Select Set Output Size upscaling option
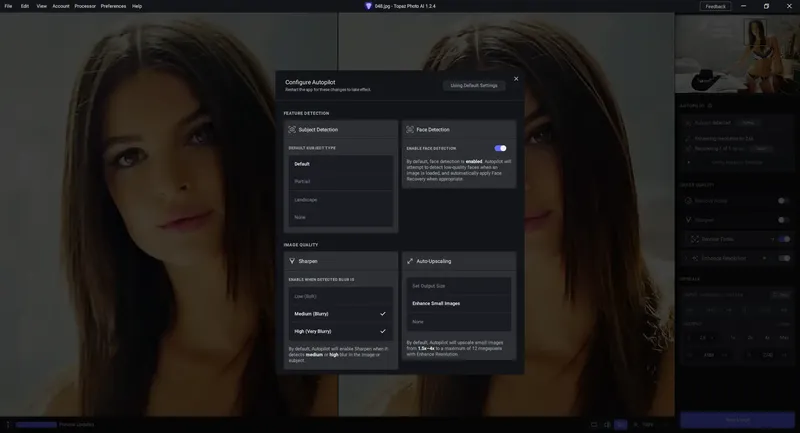 click(458, 286)
